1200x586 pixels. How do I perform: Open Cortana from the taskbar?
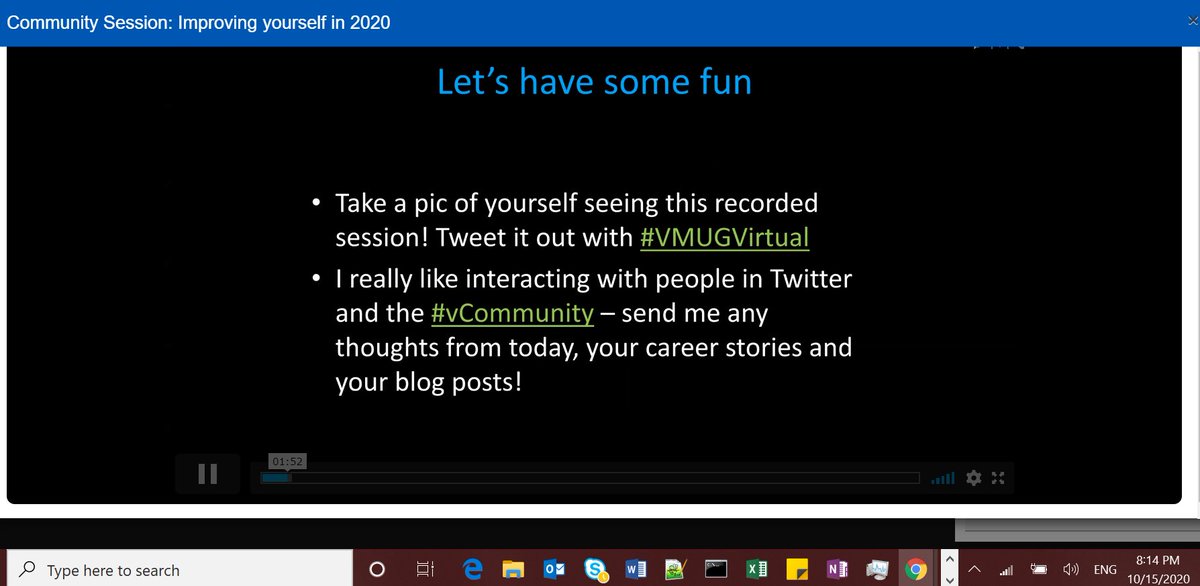click(x=377, y=570)
